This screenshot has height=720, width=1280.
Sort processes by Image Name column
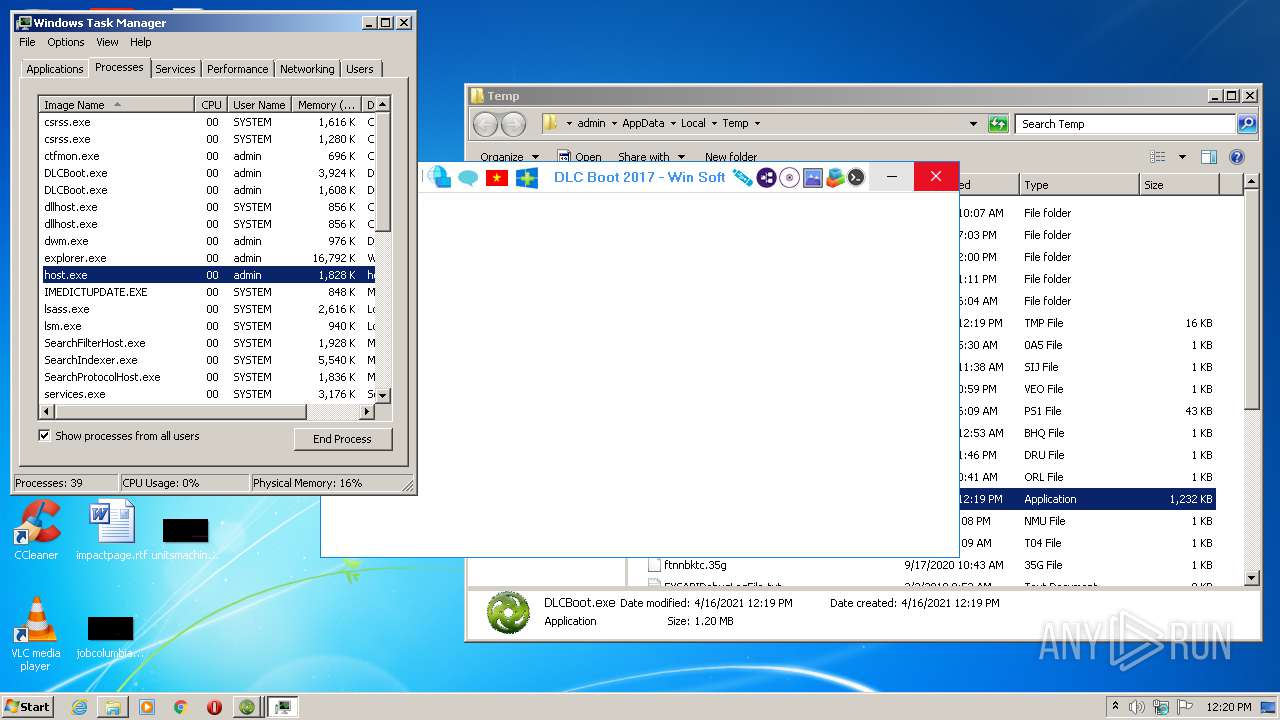[x=116, y=104]
